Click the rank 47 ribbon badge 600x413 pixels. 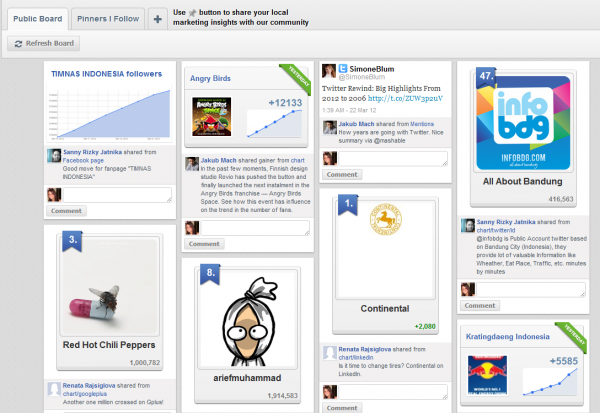coord(486,77)
